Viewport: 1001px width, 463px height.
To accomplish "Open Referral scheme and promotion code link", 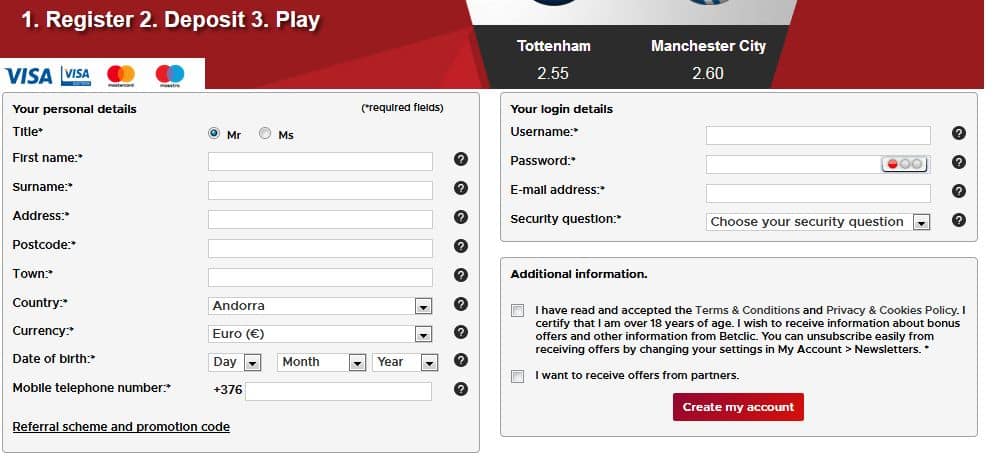I will tap(121, 427).
